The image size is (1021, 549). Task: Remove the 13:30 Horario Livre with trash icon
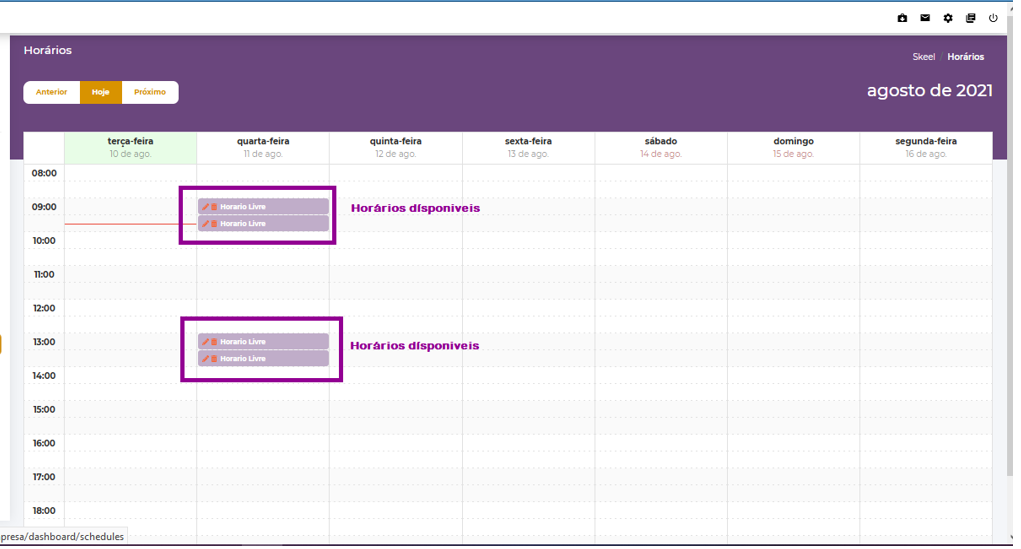tap(214, 359)
